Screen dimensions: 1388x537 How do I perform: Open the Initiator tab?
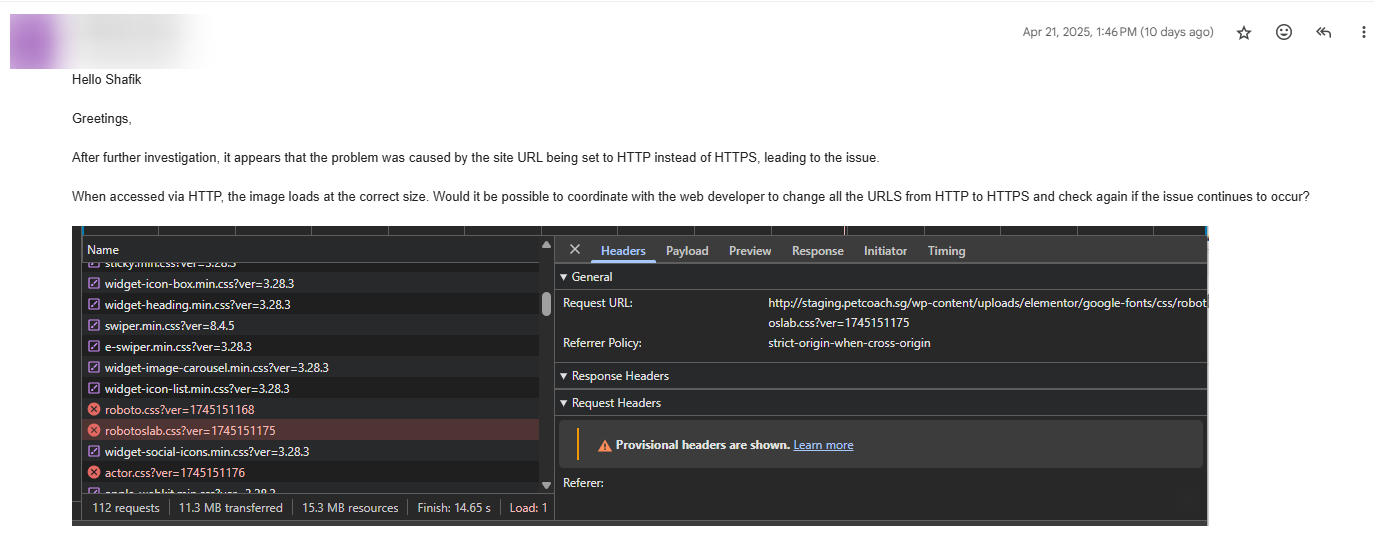[x=886, y=251]
